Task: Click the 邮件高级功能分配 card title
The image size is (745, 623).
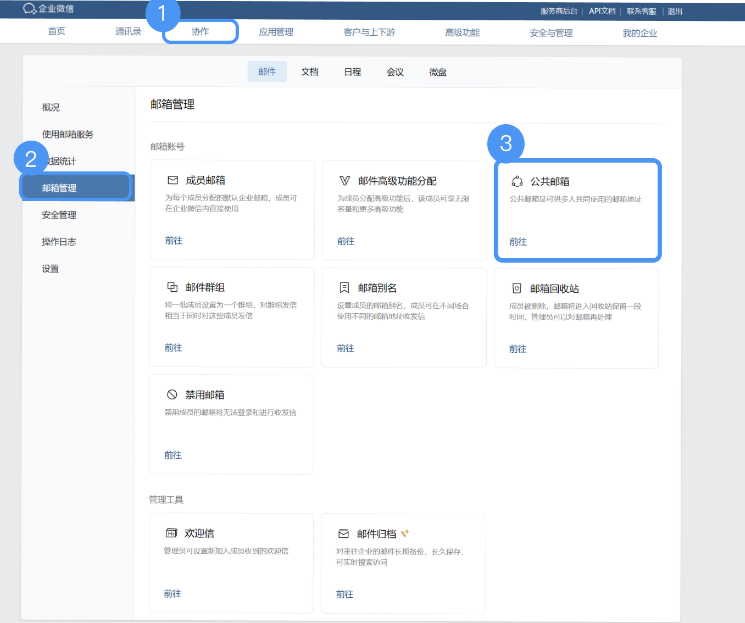Action: click(x=397, y=181)
